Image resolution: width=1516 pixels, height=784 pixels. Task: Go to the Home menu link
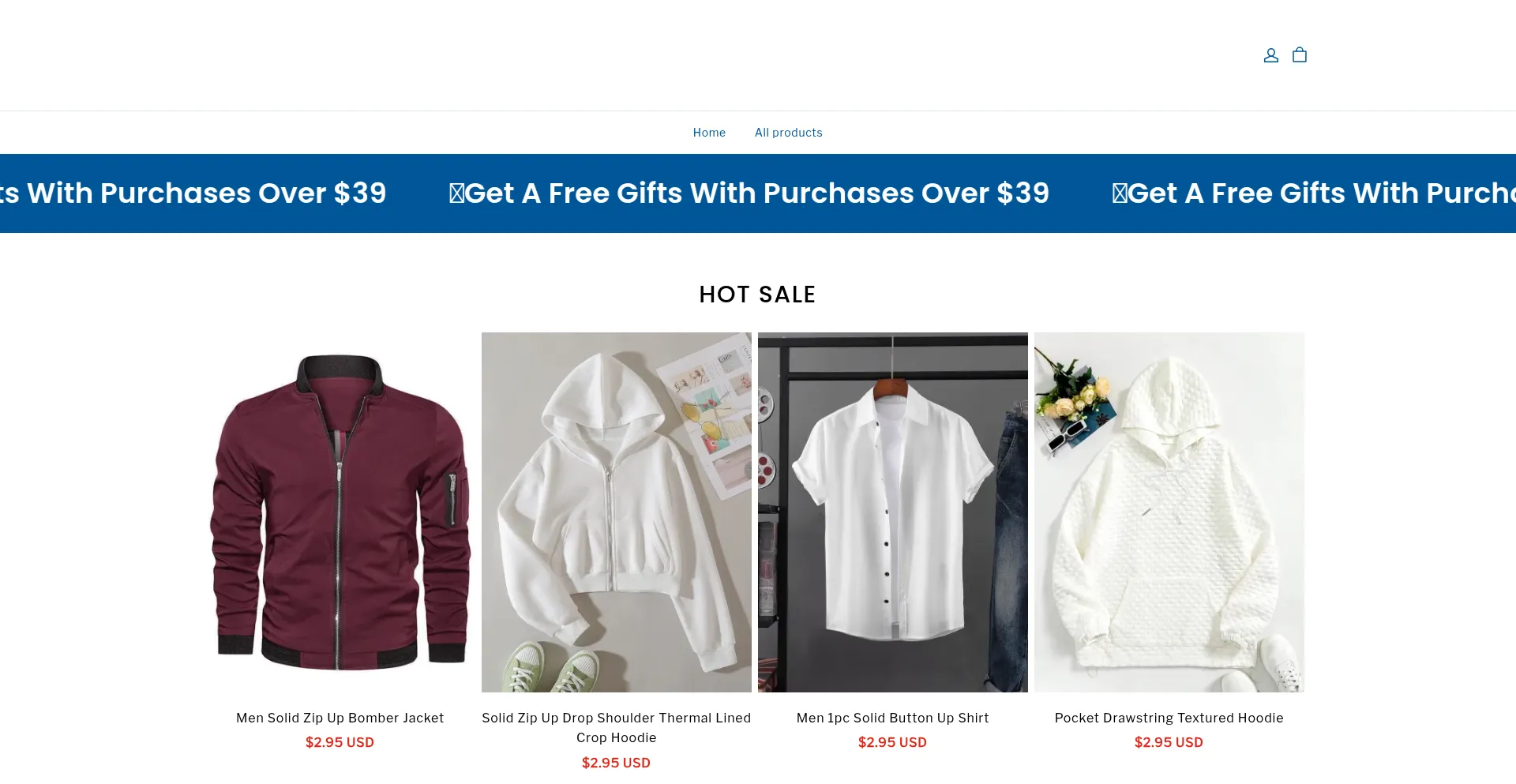click(709, 133)
